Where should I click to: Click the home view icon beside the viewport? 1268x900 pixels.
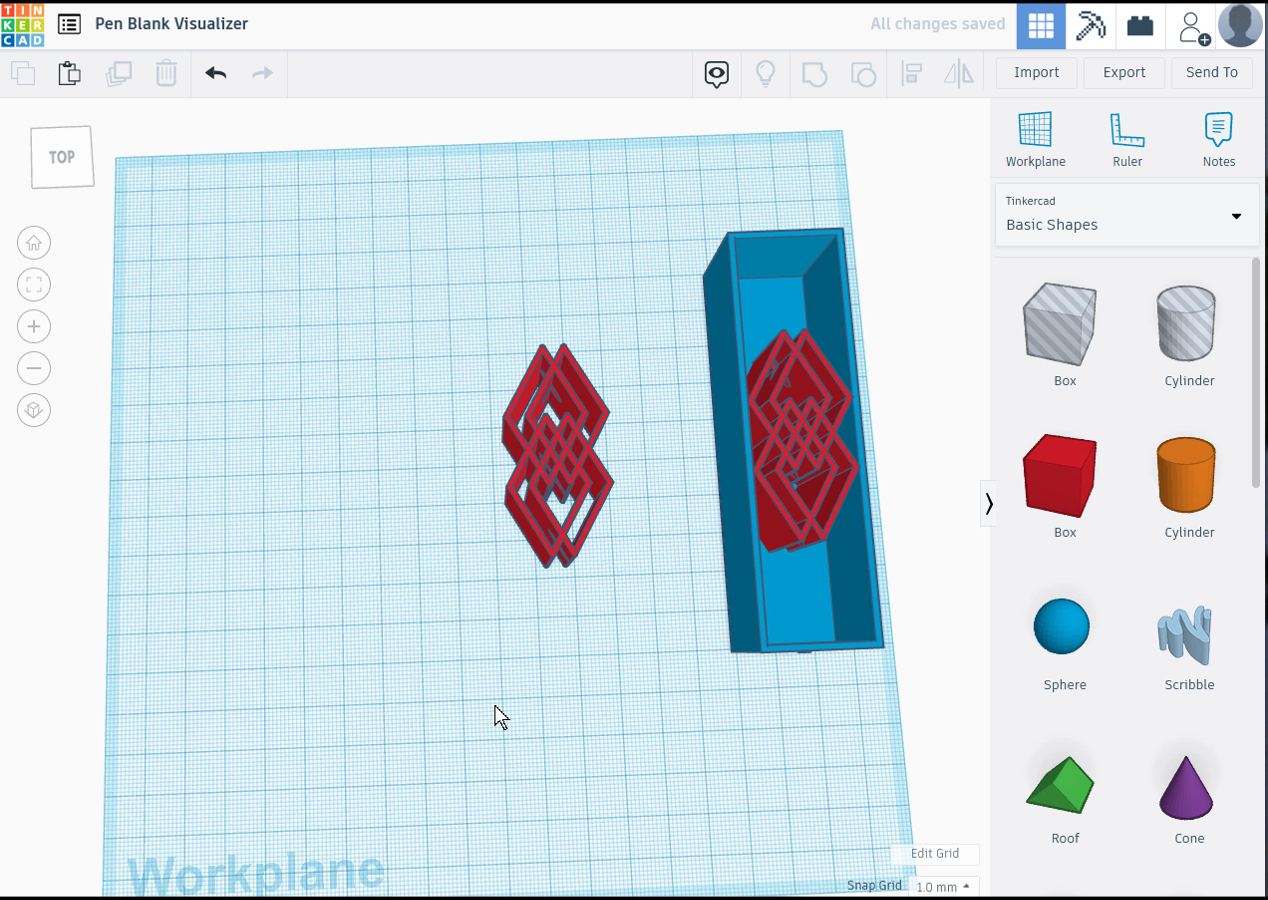(34, 242)
